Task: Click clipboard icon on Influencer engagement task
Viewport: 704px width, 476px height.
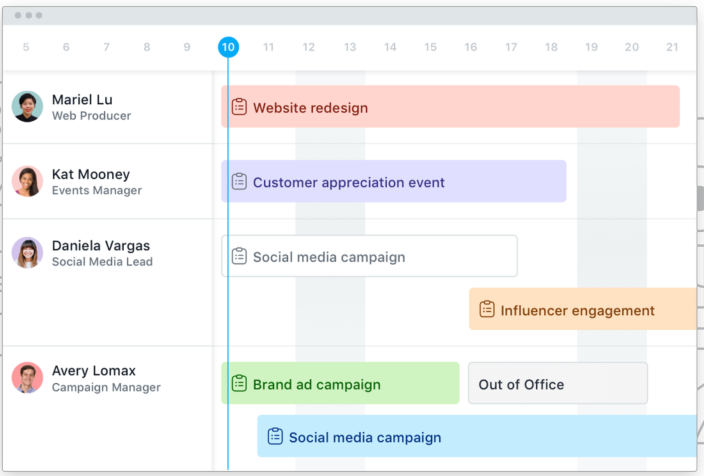Action: [x=487, y=309]
